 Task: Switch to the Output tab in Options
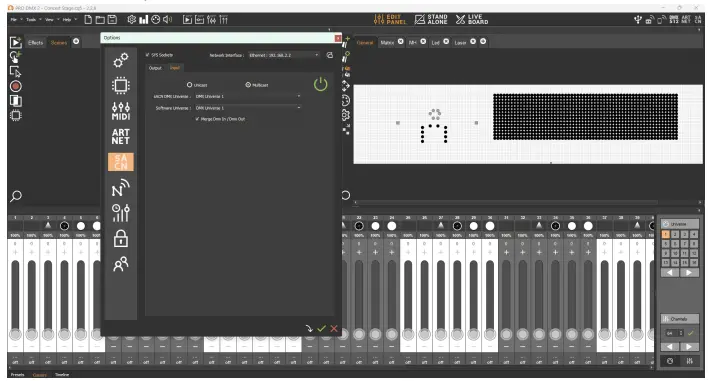pyautogui.click(x=155, y=68)
